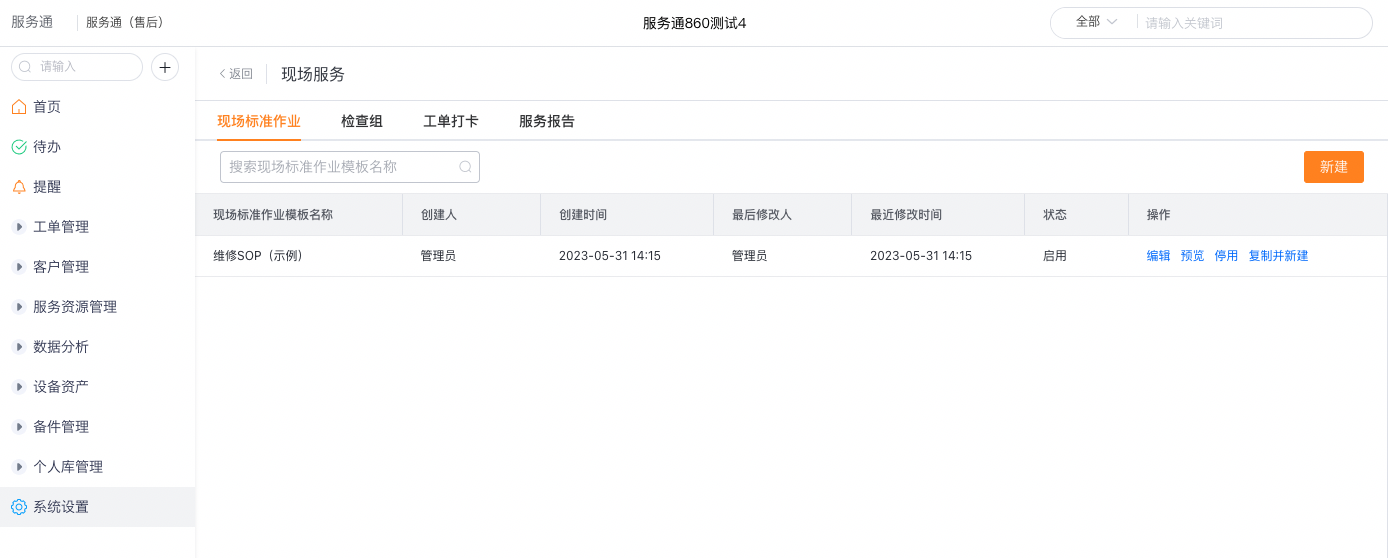Click 复制并新建 link for 维修SOP（示例）
This screenshot has width=1388, height=558.
tap(1279, 256)
